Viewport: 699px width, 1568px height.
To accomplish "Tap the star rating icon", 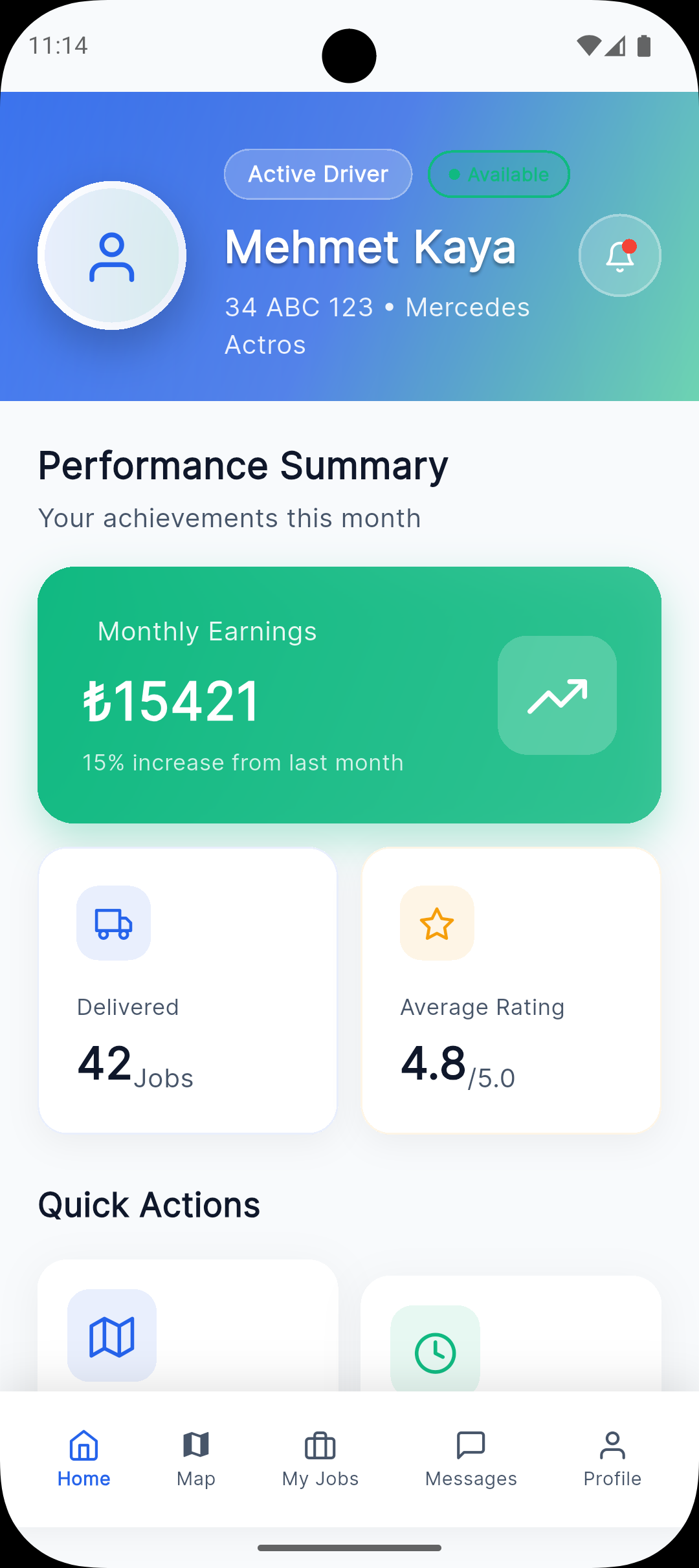I will 437,923.
